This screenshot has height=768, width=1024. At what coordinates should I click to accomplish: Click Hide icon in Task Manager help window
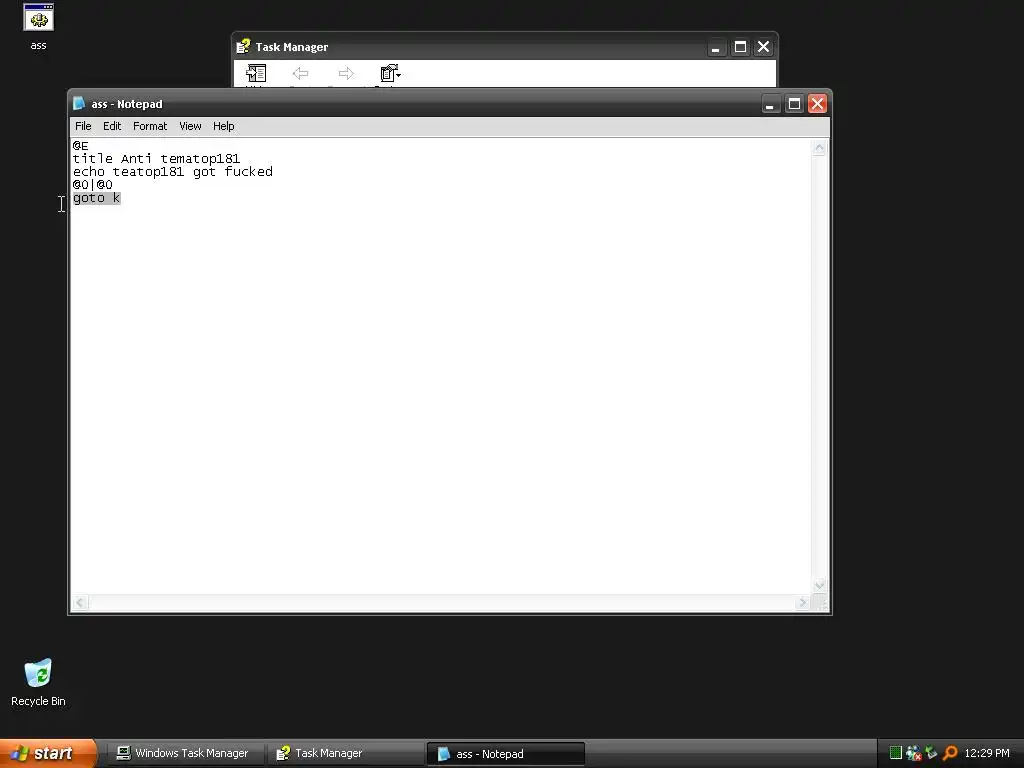[255, 74]
